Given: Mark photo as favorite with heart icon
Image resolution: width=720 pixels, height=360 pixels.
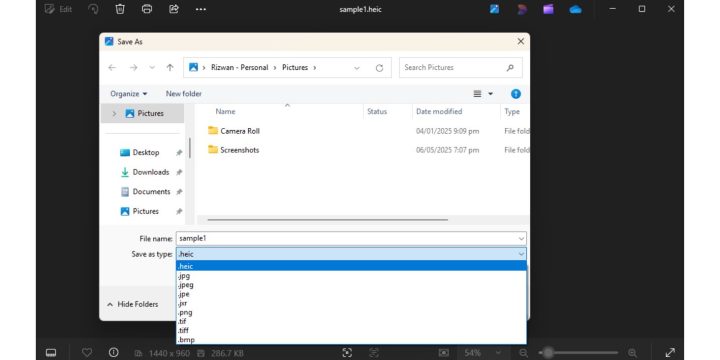Looking at the screenshot, I should (87, 353).
